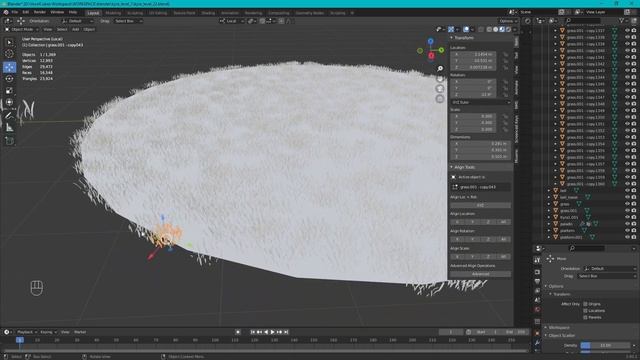Toggle eye icon for platform.001

pos(627,237)
